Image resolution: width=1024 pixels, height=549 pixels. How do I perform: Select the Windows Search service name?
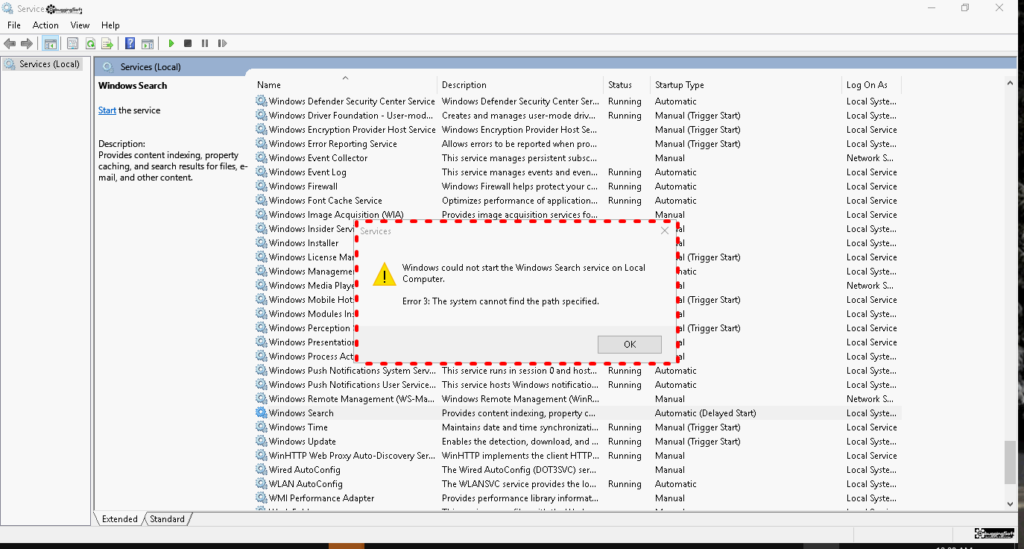coord(301,413)
